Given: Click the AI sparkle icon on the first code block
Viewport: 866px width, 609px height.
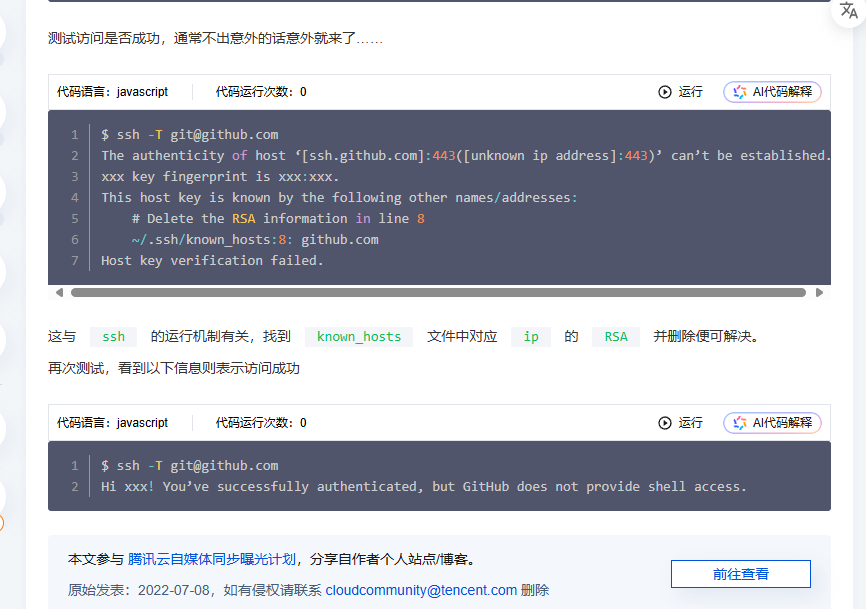Looking at the screenshot, I should tap(740, 92).
